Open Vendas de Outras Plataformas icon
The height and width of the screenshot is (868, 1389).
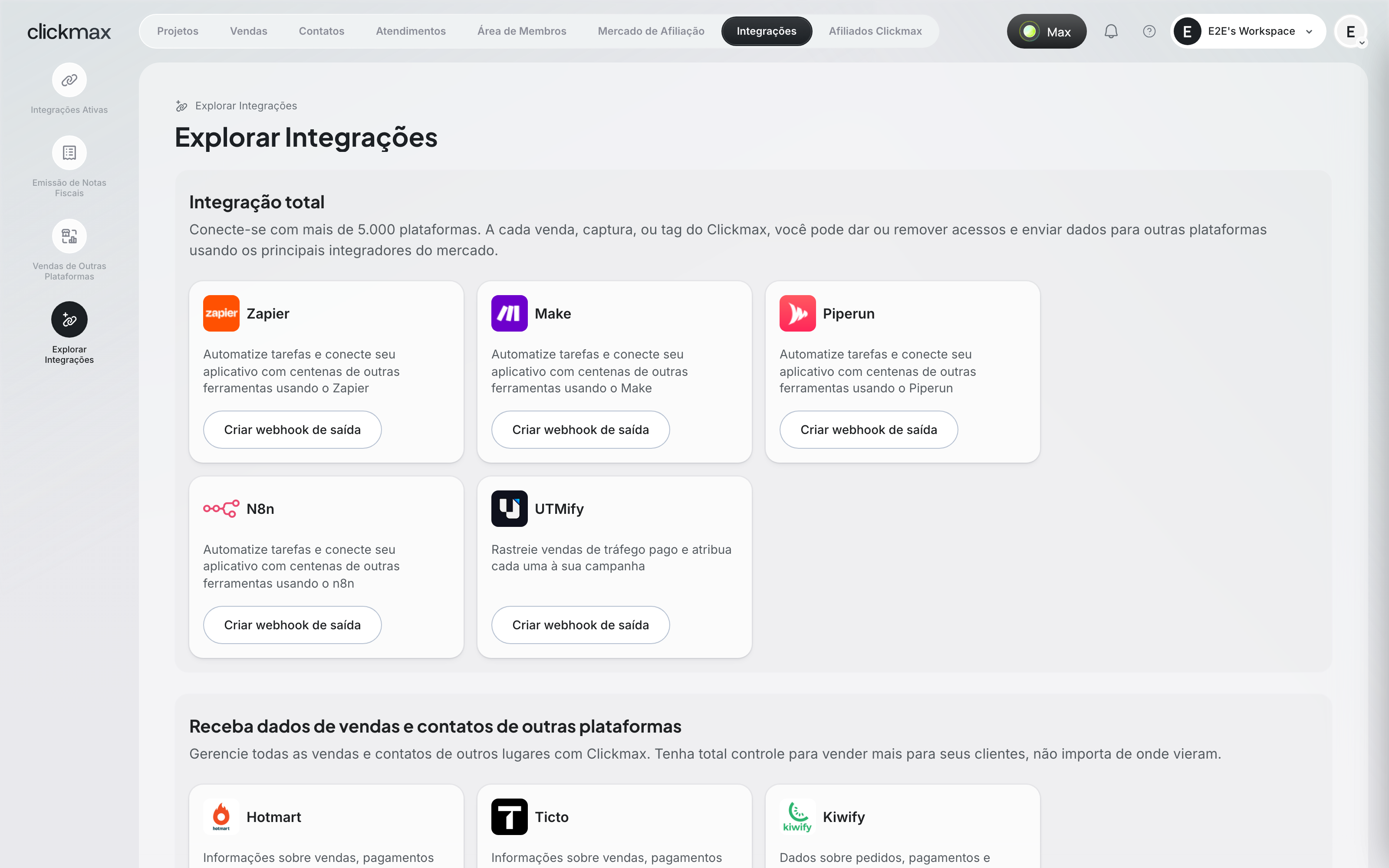(69, 236)
